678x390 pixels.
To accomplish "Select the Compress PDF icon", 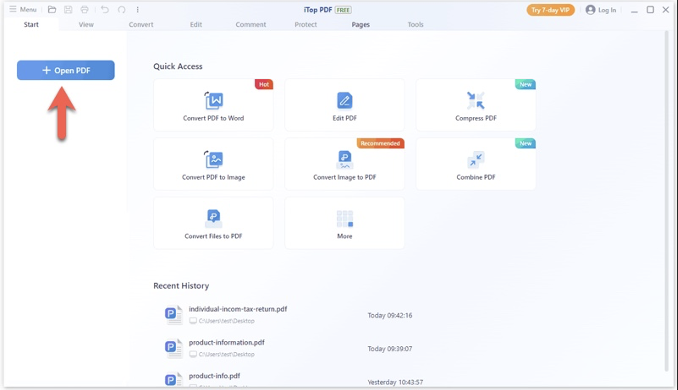I will coord(476,101).
